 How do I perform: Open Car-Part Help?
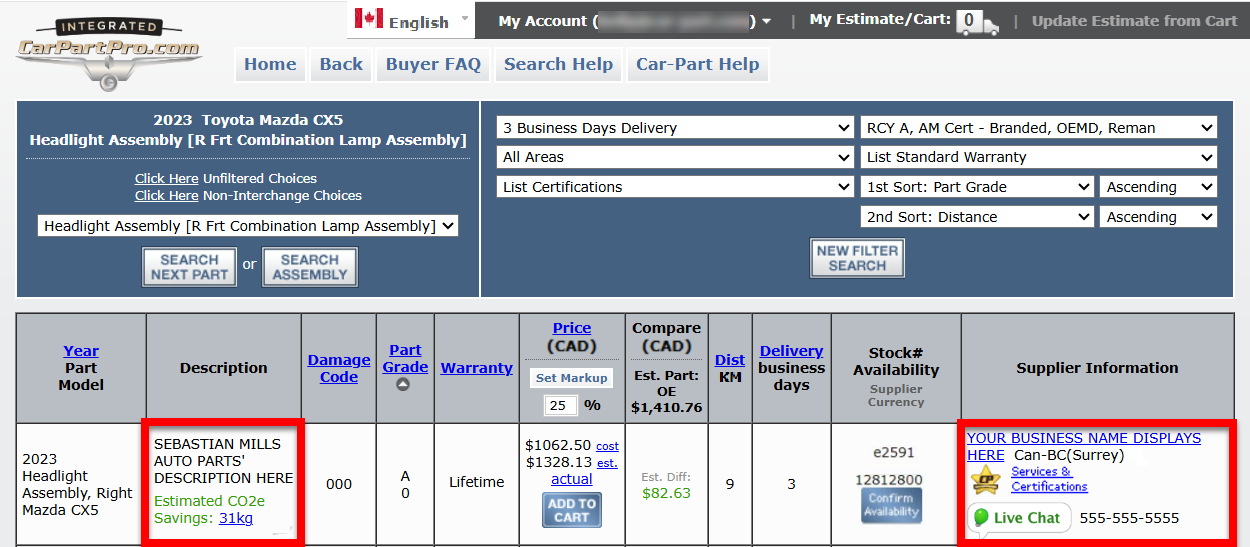pos(698,64)
